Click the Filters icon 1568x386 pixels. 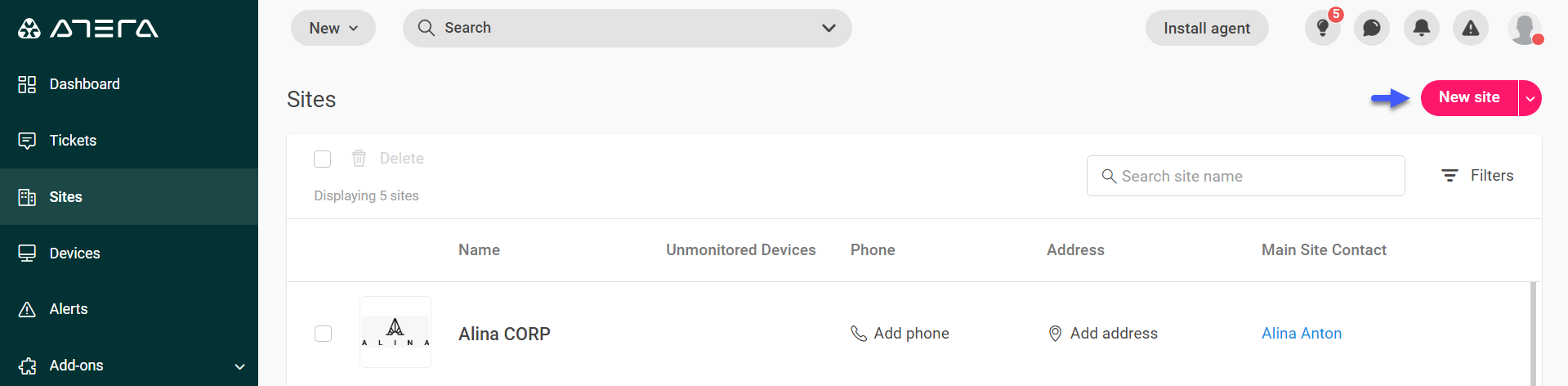(1450, 176)
